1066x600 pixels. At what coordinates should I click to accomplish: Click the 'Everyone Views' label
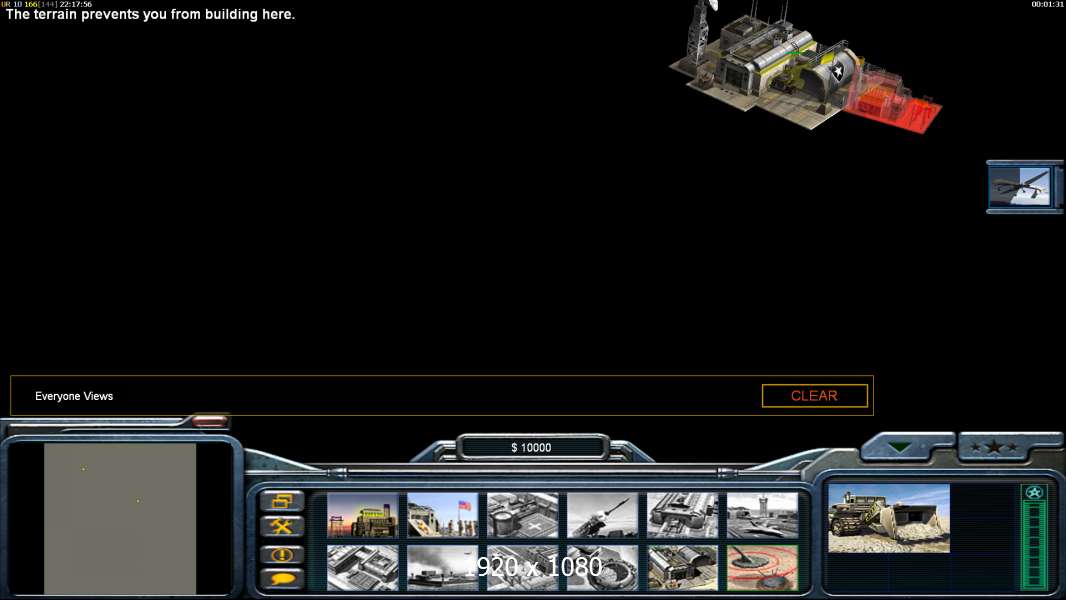[x=74, y=396]
